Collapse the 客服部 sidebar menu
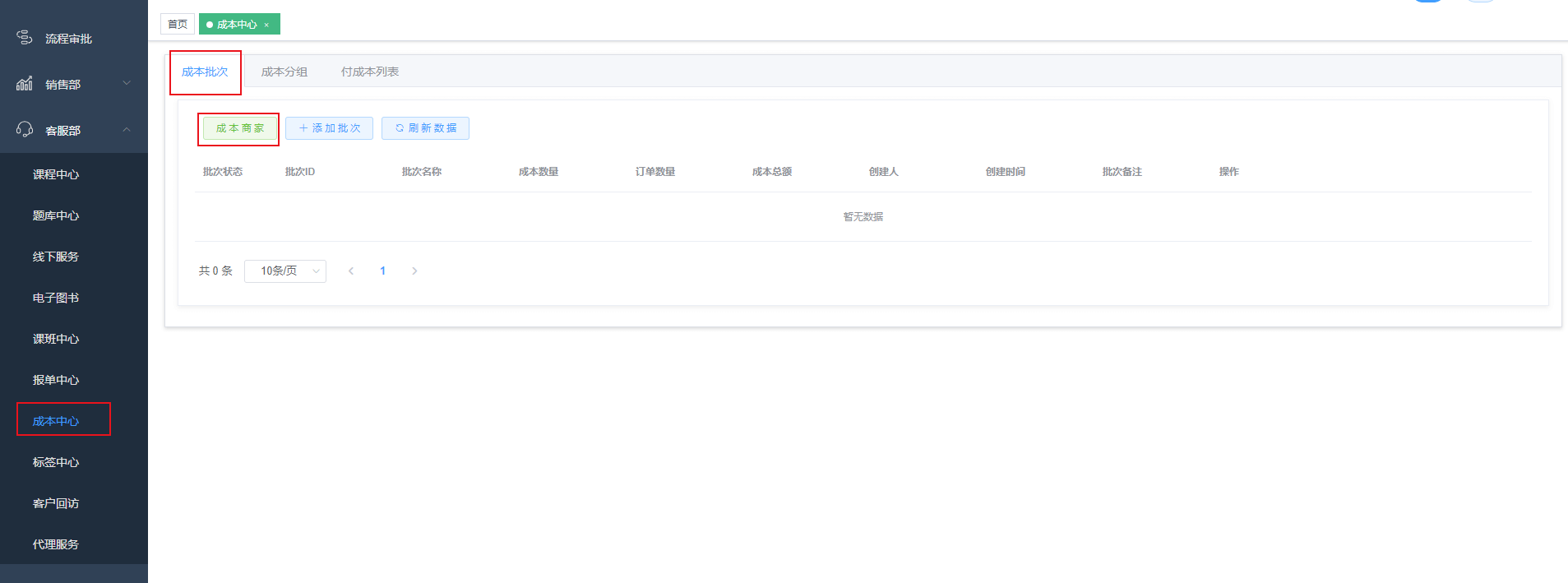 coord(127,129)
